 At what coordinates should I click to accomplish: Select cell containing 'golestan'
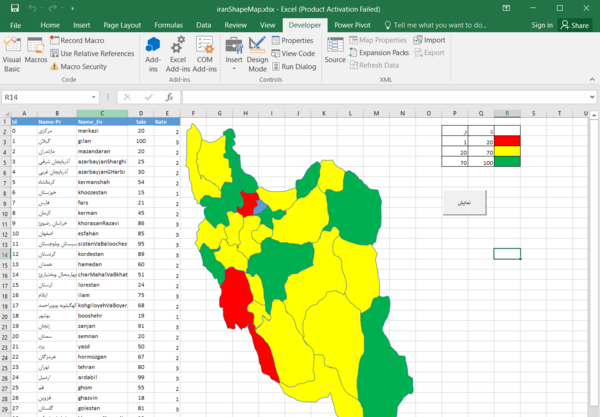pos(102,408)
